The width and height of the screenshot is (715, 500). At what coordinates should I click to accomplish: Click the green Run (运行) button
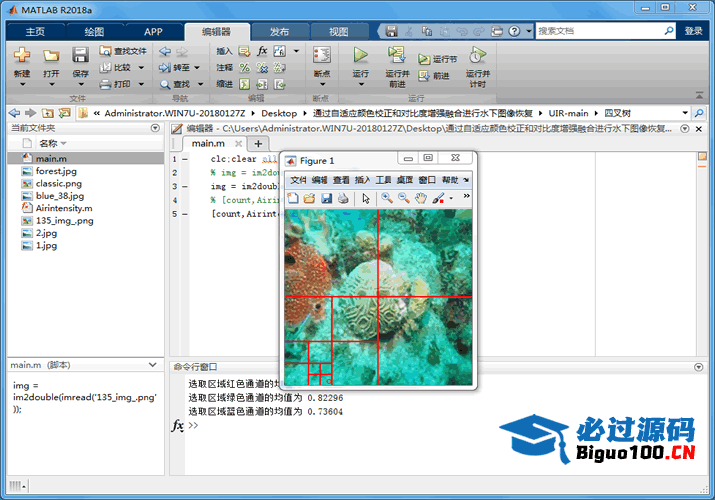click(360, 55)
